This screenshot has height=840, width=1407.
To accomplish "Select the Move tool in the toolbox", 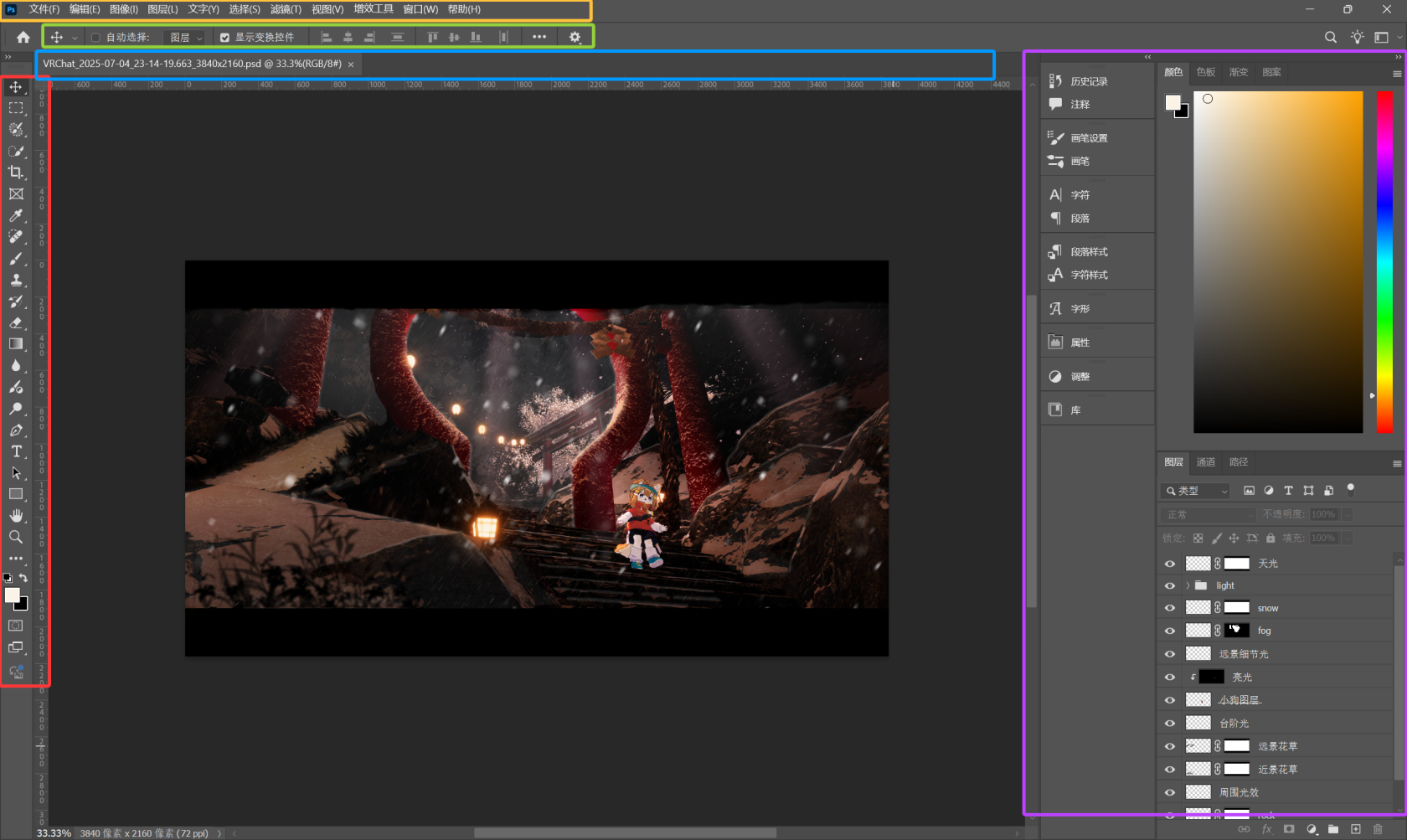I will [x=16, y=86].
